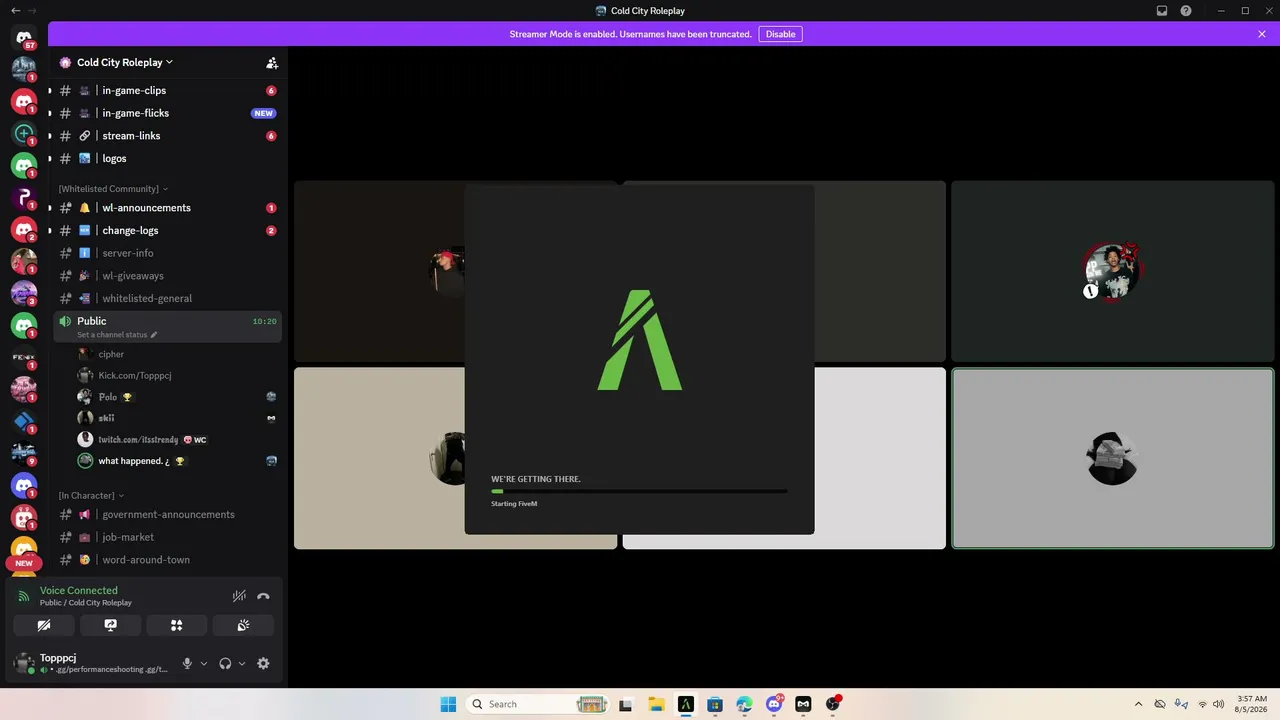Open the in-game-flicks channel
The height and width of the screenshot is (720, 1280).
[167, 113]
